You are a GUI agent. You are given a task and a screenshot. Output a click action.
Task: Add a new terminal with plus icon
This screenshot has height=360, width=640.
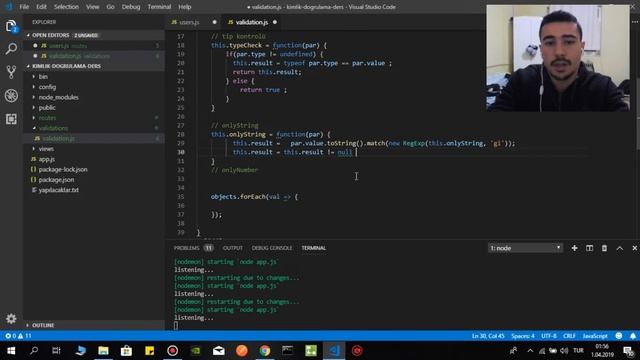(x=574, y=248)
